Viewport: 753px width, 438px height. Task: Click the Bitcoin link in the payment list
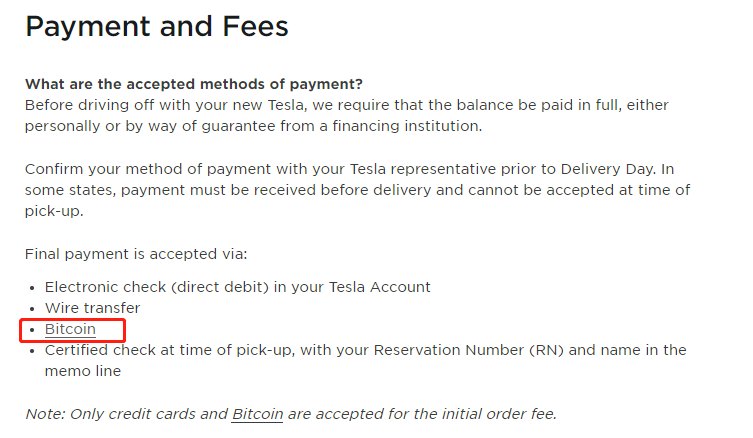70,329
